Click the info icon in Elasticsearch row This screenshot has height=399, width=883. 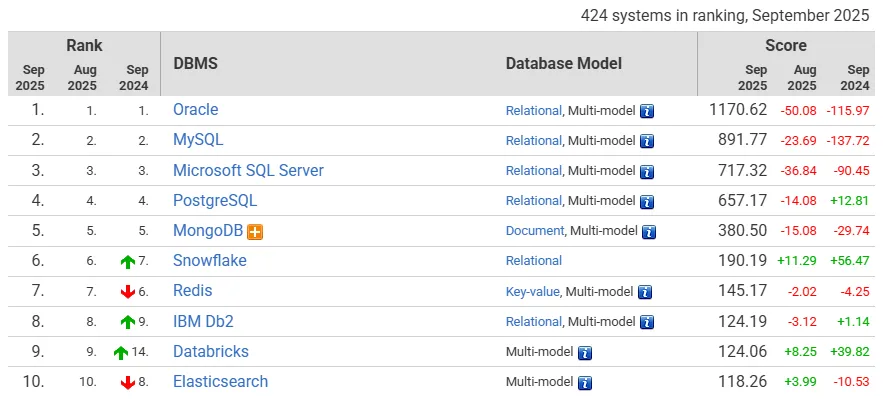coord(585,383)
